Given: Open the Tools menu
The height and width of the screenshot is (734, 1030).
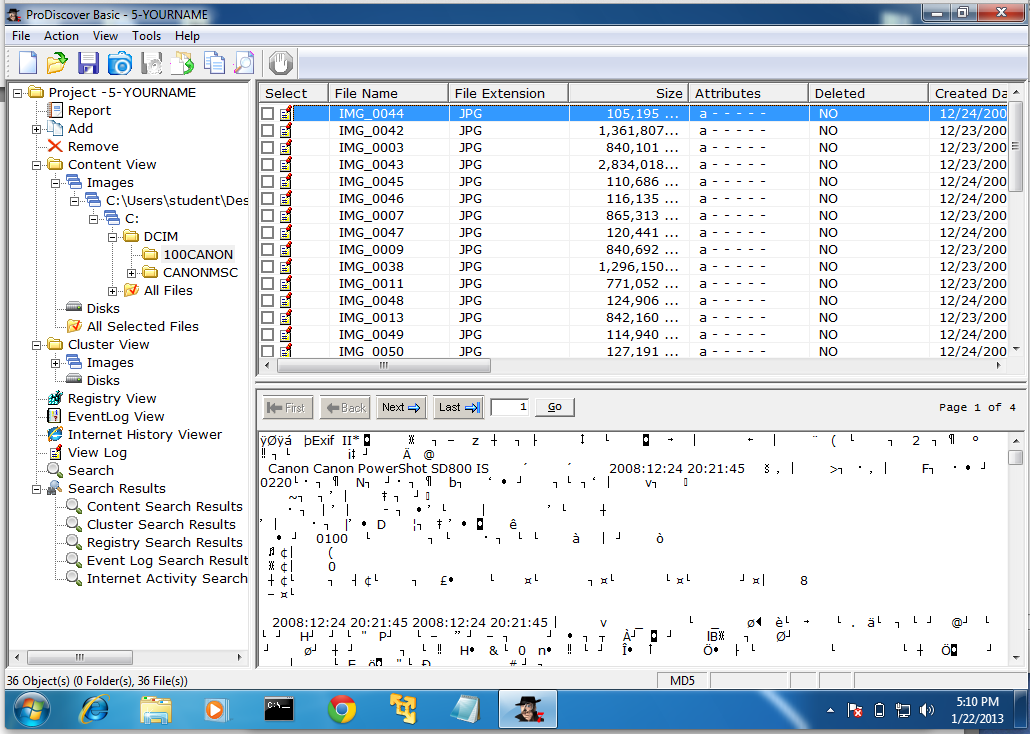Looking at the screenshot, I should coord(146,36).
